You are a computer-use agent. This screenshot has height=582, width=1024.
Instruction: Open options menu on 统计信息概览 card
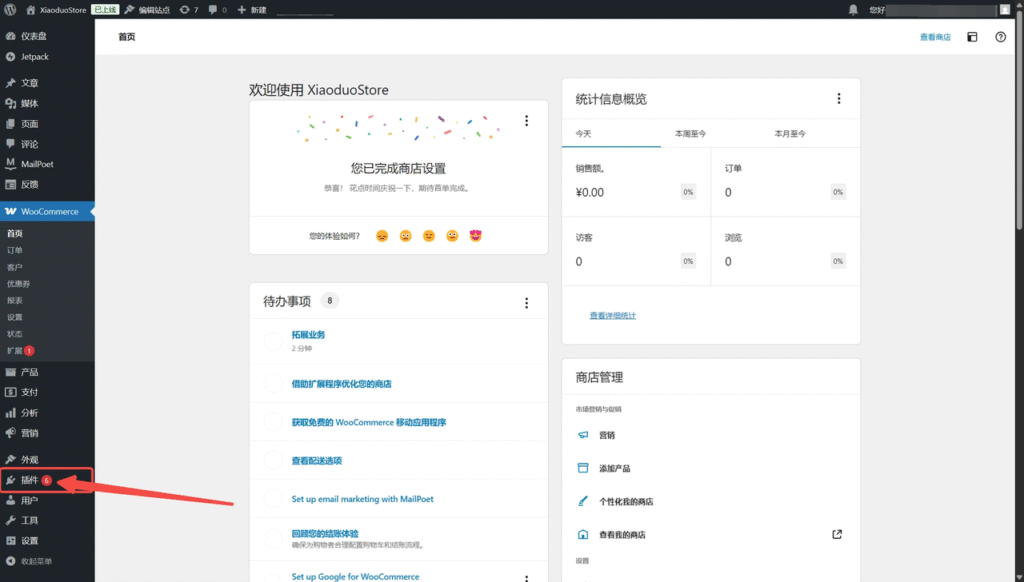click(839, 99)
